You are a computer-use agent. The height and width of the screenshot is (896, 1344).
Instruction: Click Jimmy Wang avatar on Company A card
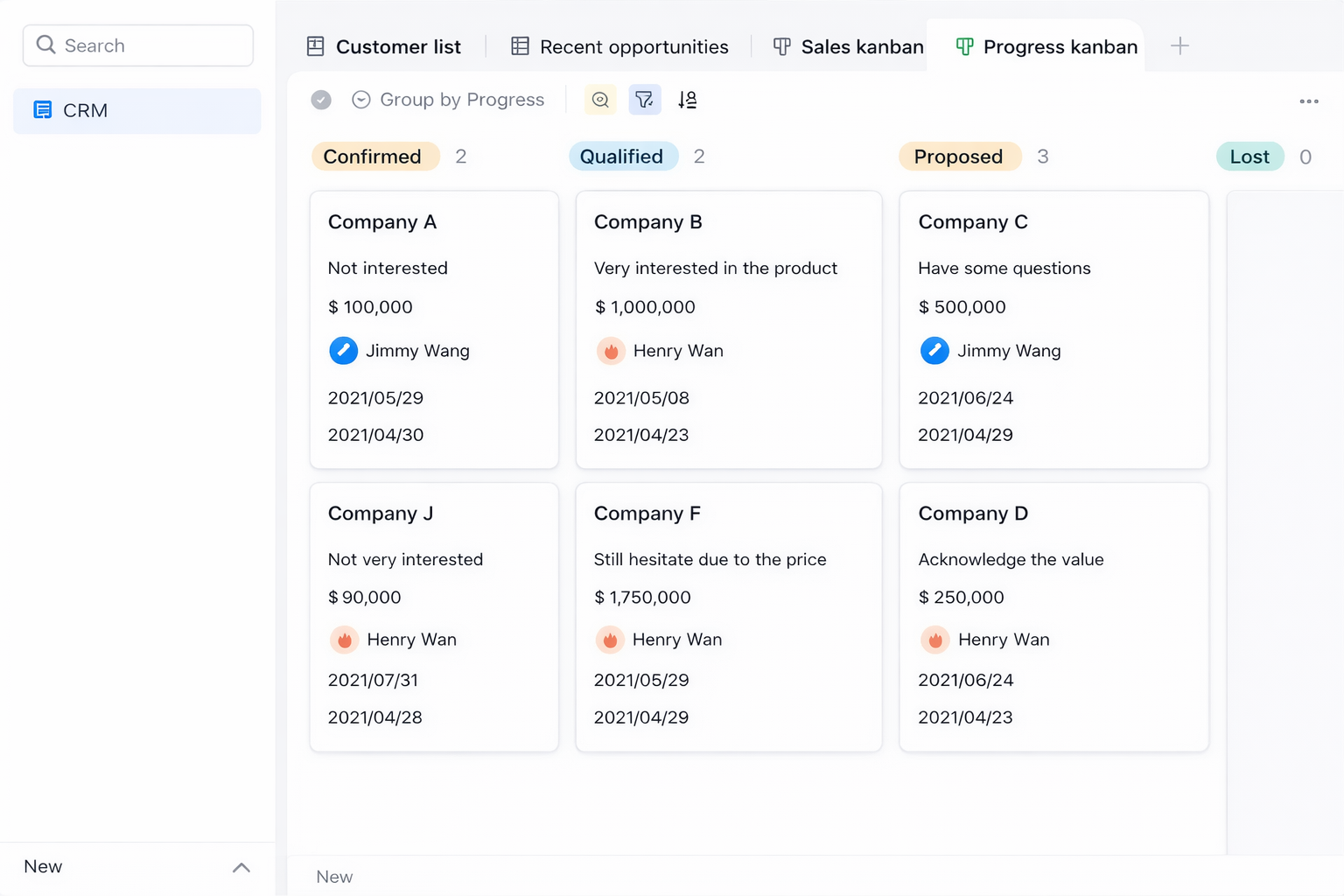tap(343, 351)
